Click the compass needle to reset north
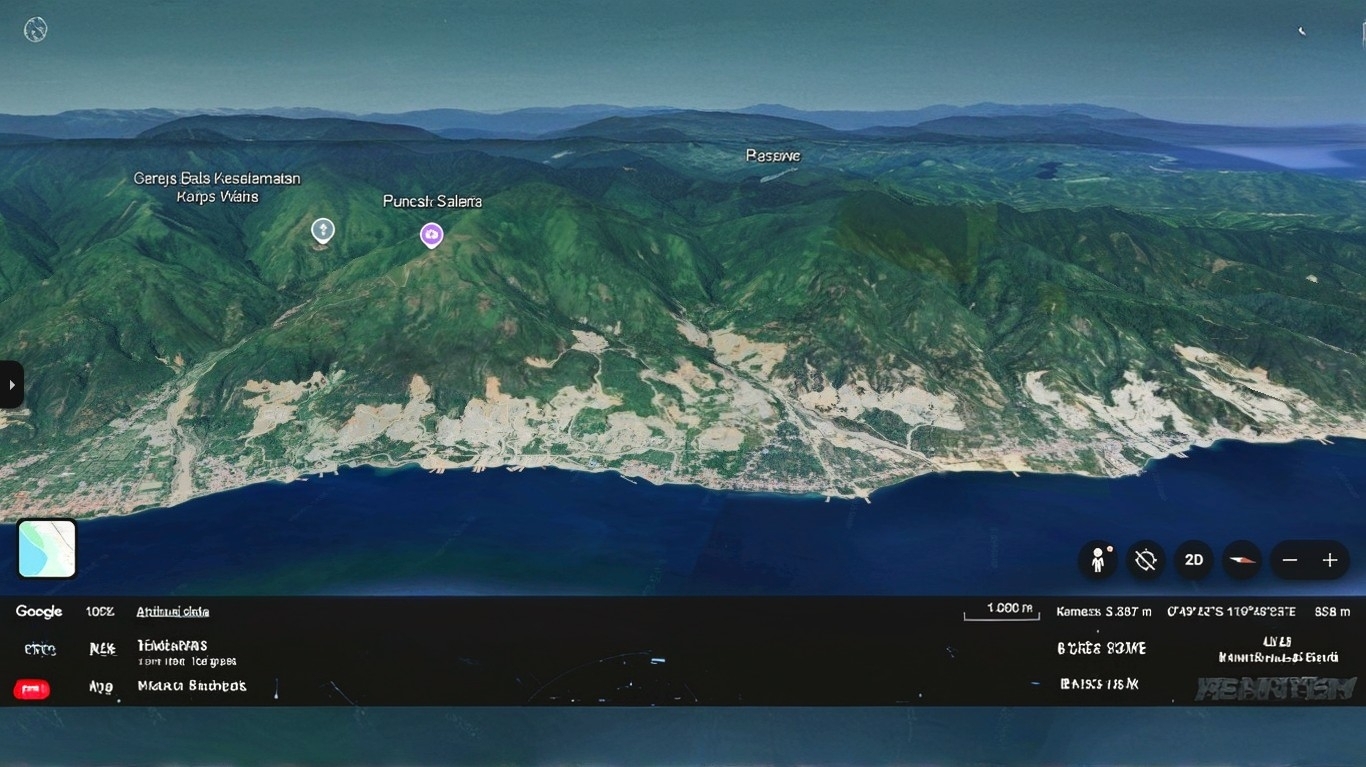 click(1242, 560)
